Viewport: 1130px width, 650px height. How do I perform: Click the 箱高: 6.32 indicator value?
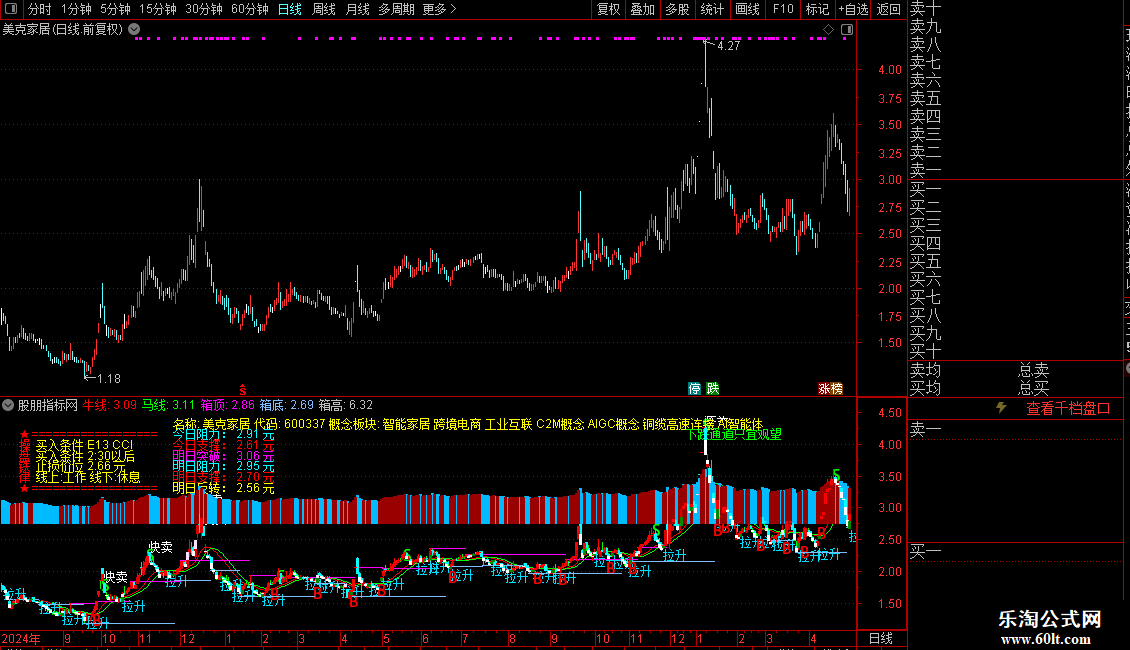coord(346,406)
